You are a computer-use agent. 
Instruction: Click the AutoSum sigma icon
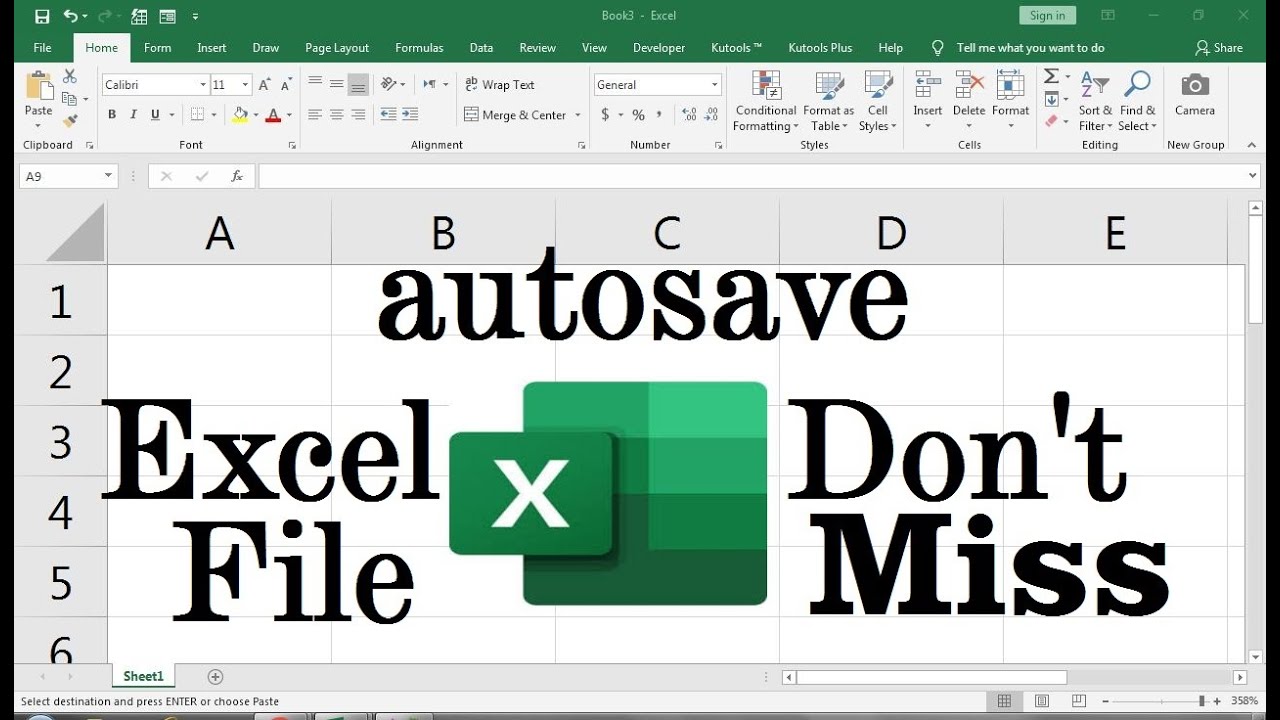pyautogui.click(x=1051, y=77)
